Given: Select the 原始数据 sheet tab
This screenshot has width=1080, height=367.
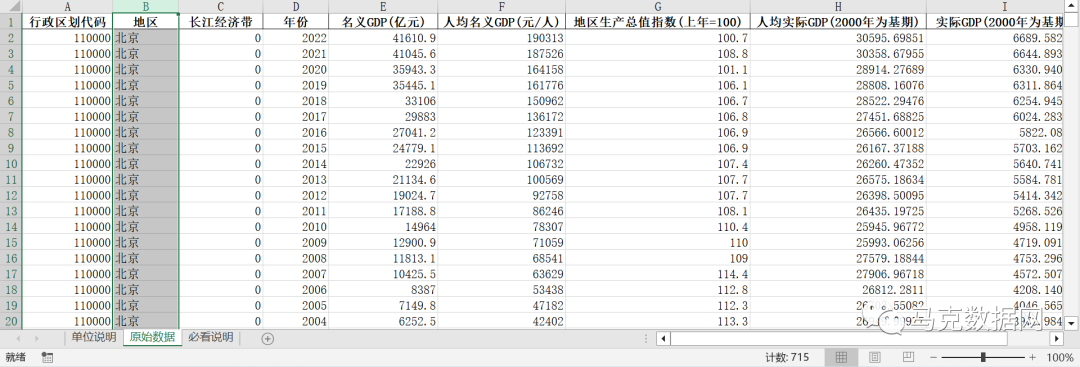Looking at the screenshot, I should tap(152, 337).
